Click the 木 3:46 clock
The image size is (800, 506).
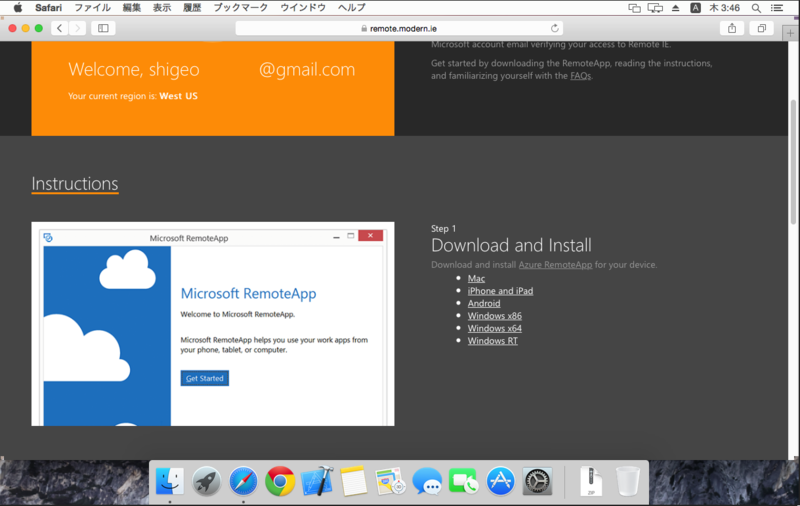click(x=724, y=8)
